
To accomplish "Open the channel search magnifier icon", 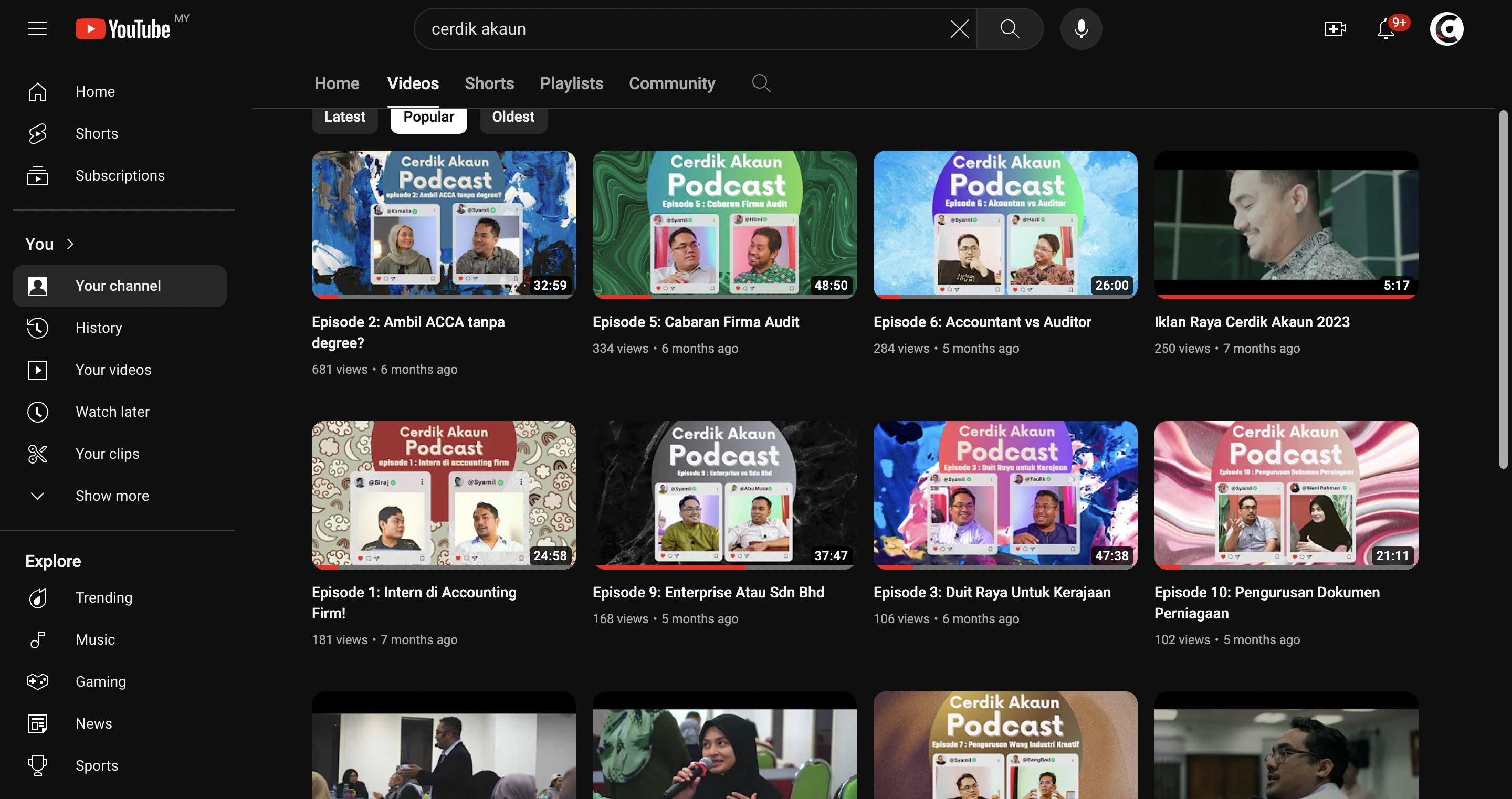I will pos(761,83).
